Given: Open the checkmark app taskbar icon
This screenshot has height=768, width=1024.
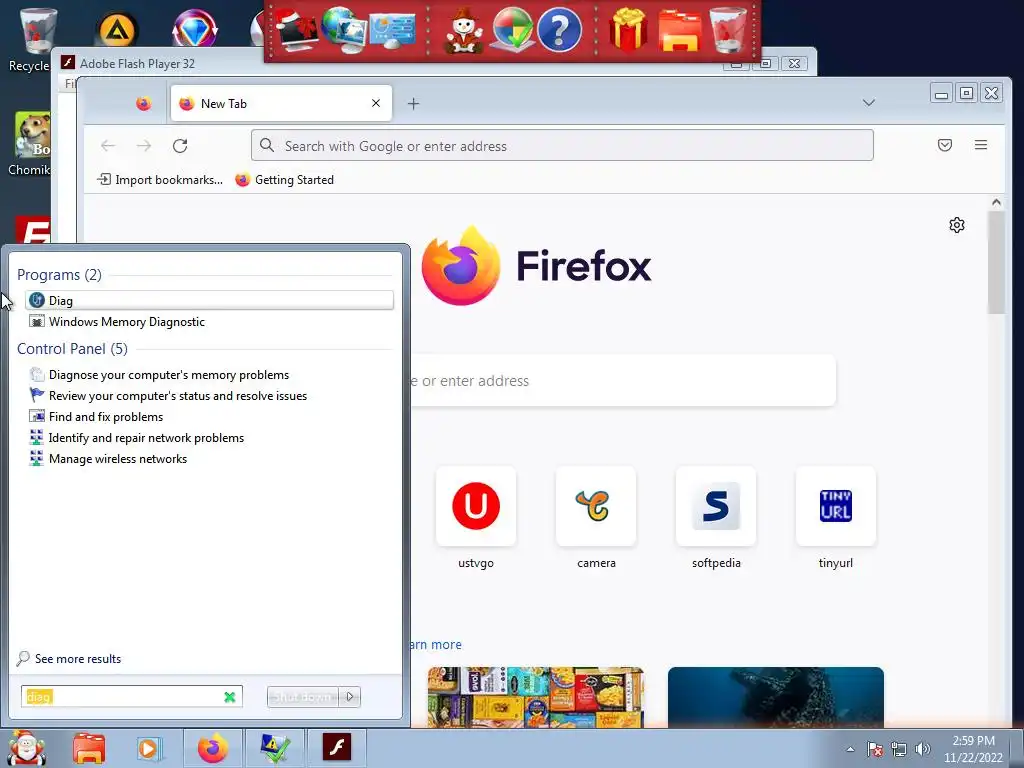Looking at the screenshot, I should click(275, 748).
